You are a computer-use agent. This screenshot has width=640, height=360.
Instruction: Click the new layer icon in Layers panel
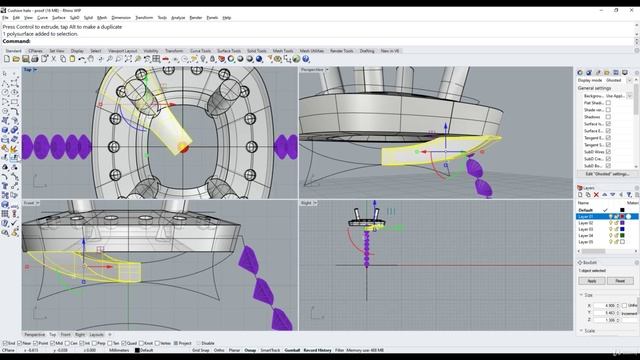[x=580, y=195]
